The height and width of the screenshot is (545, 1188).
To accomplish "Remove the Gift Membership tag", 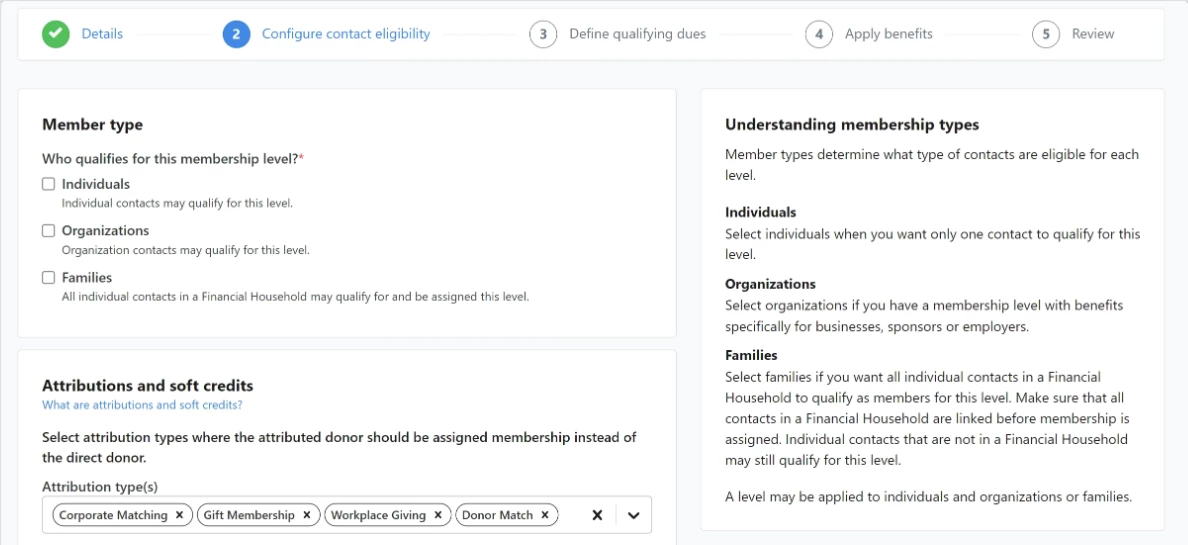I will (307, 515).
